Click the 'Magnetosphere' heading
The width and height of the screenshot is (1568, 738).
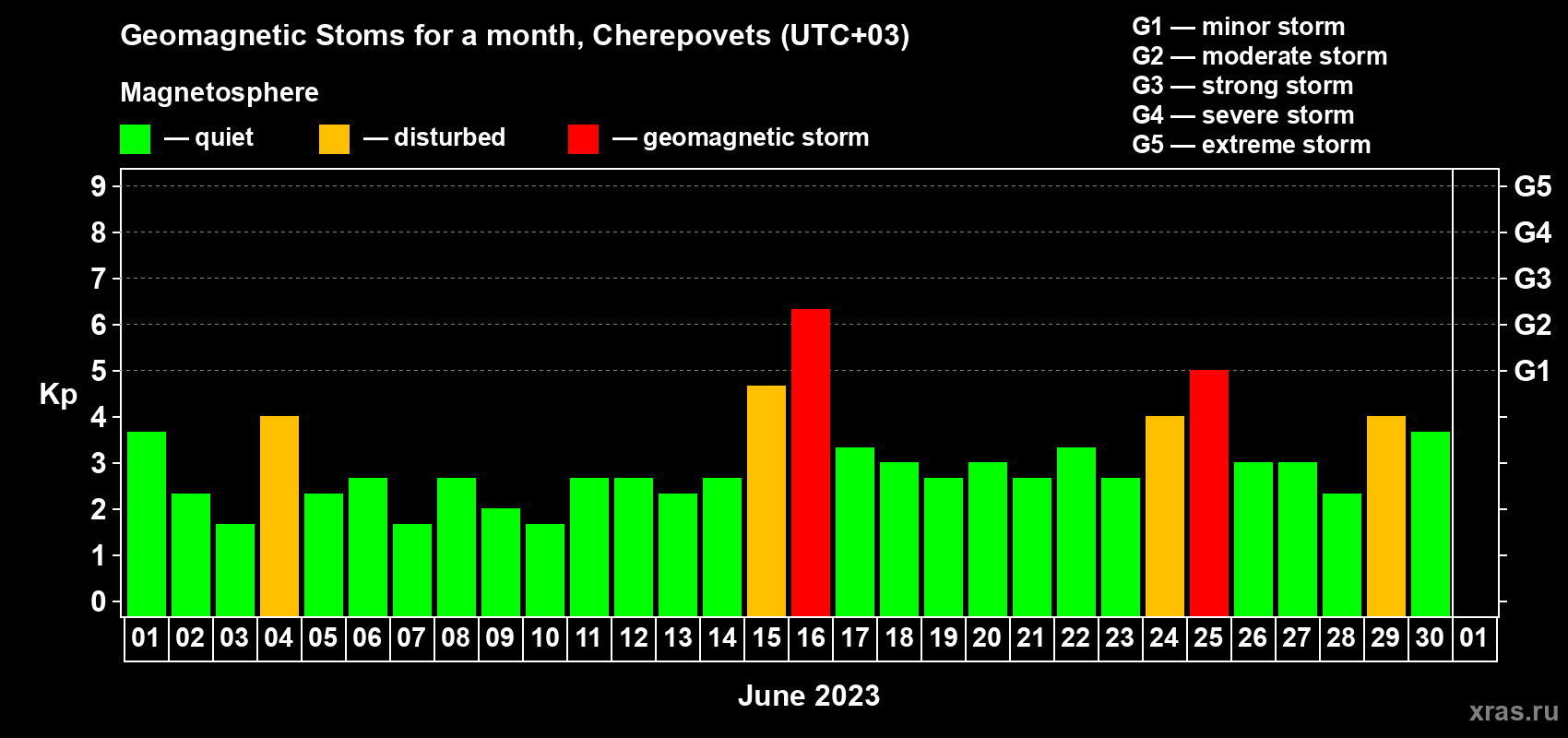[220, 92]
